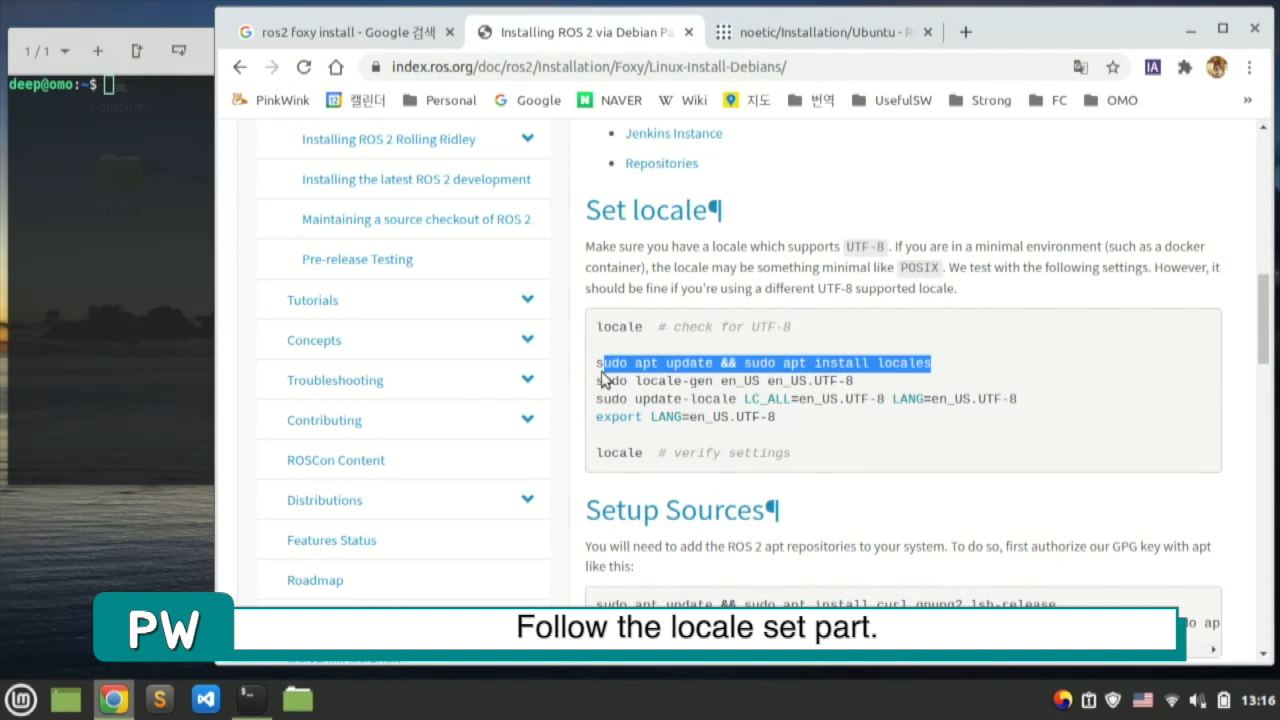Open the Roadmap sidebar link

[314, 580]
